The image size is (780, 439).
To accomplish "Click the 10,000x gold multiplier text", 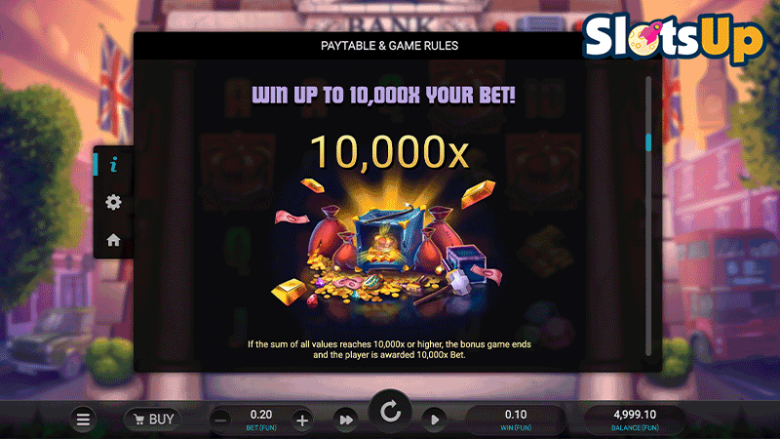I will 390,152.
